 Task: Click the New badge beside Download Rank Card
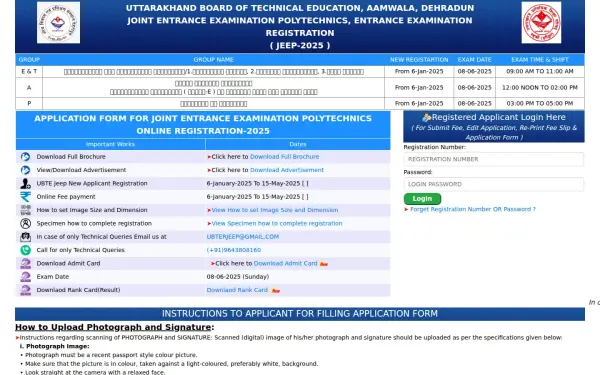pos(276,291)
